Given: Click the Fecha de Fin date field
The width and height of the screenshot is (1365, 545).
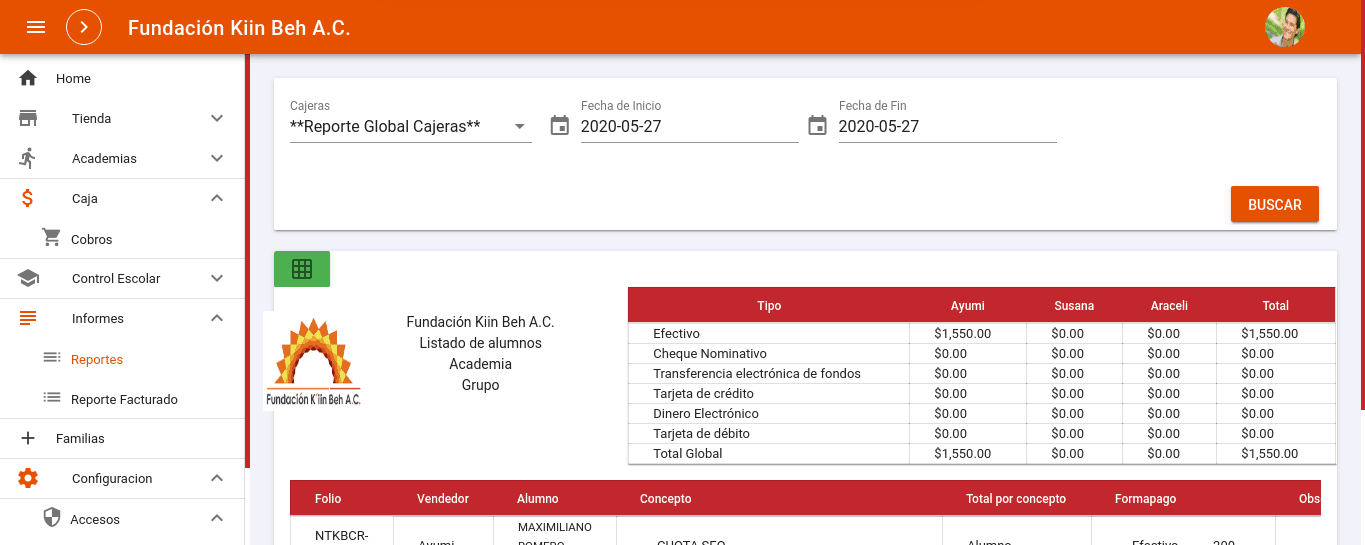Looking at the screenshot, I should click(x=948, y=127).
